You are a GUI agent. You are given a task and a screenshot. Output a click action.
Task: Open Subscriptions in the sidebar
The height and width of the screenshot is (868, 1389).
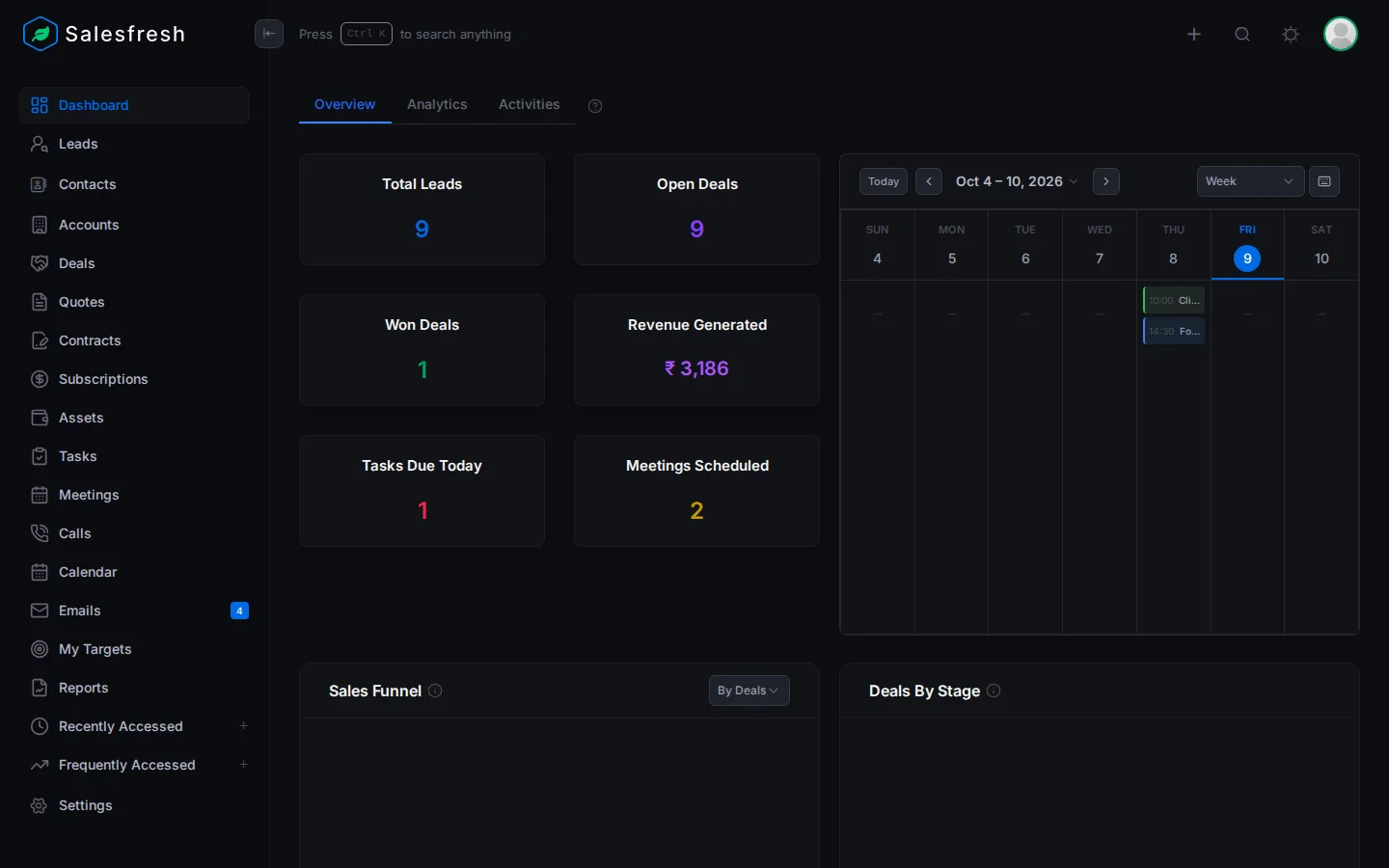point(134,379)
